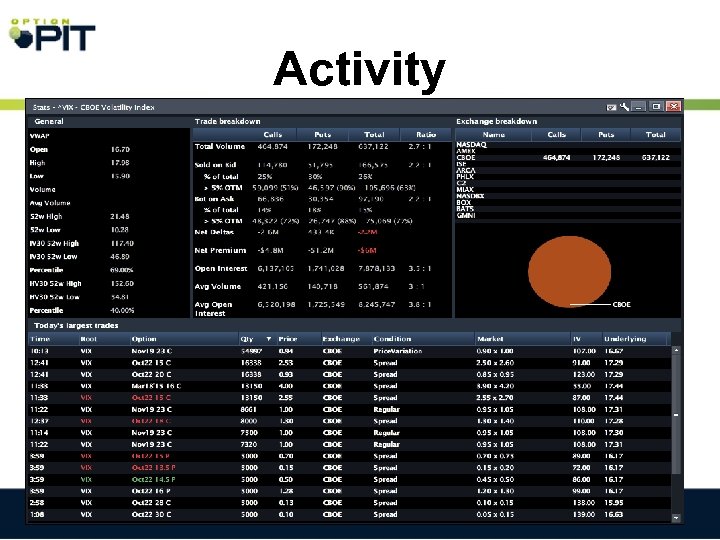720x540 pixels.
Task: Click the Price column header in largest trades
Action: tap(298, 339)
